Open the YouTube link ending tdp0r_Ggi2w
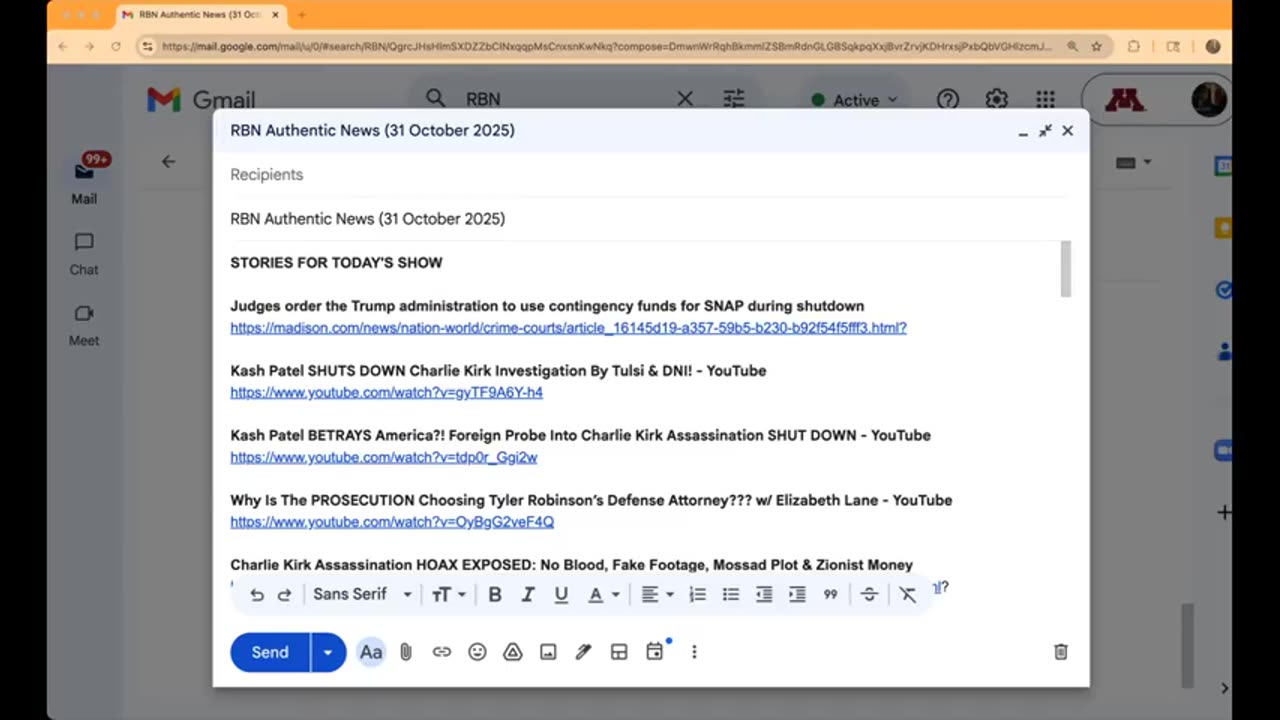 tap(383, 458)
